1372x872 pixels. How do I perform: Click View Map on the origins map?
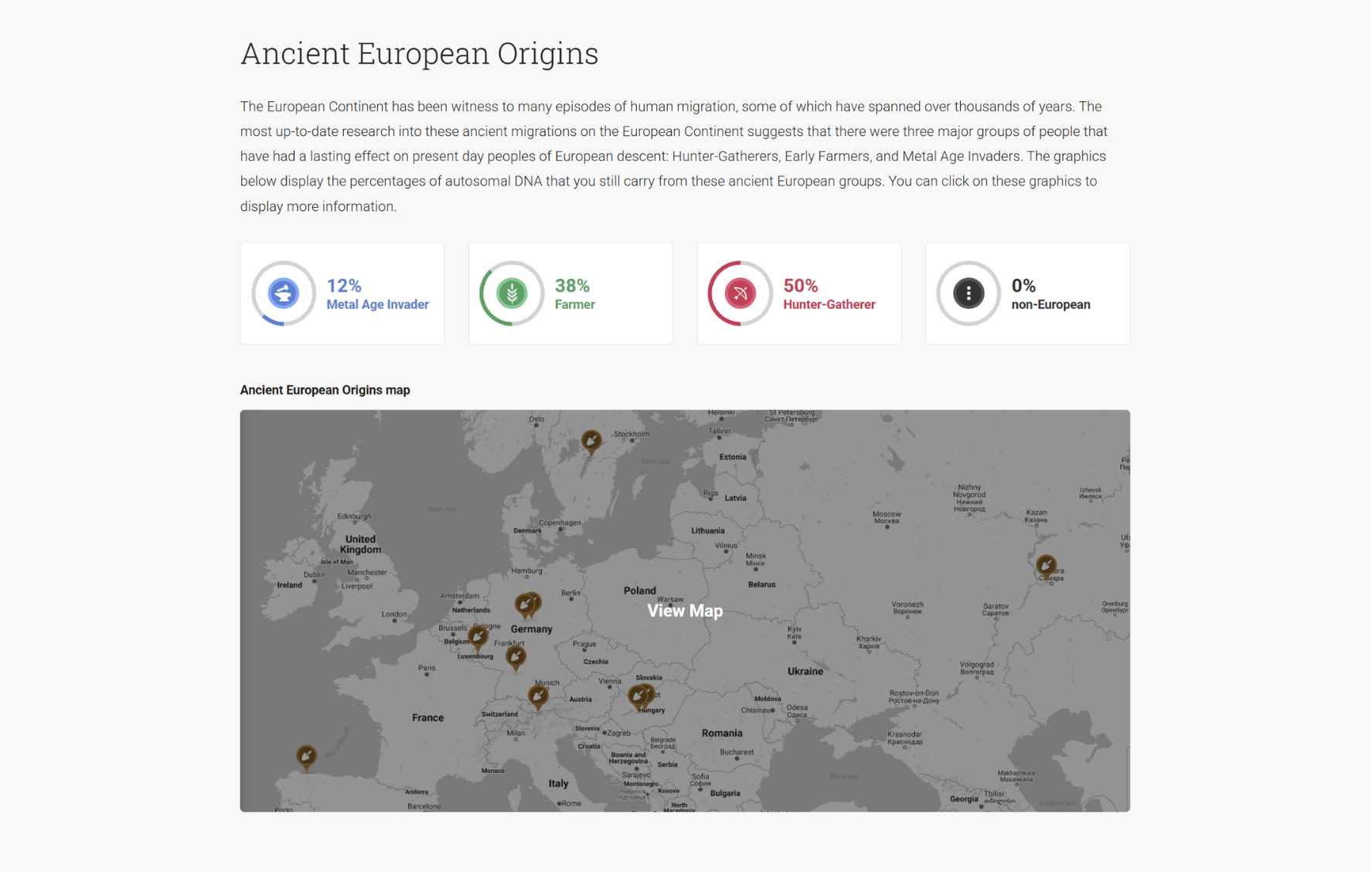coord(685,611)
